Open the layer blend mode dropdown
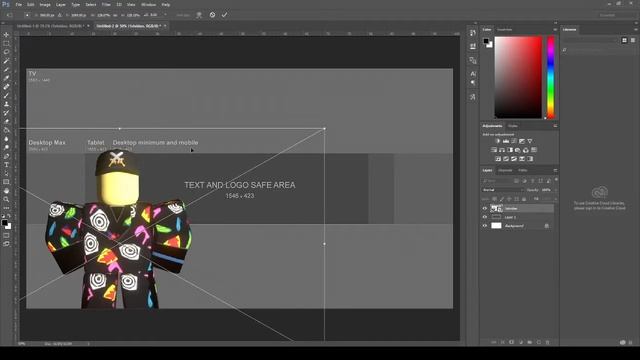 click(503, 190)
